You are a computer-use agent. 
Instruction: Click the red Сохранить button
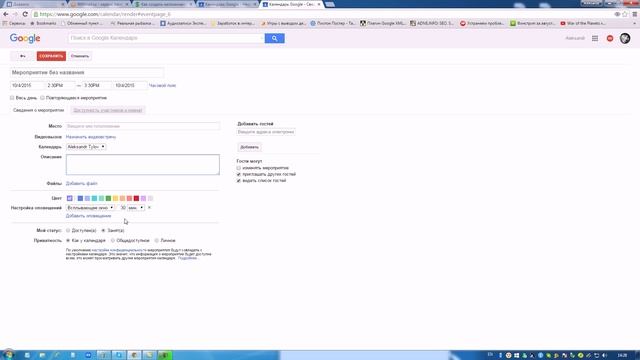coord(51,56)
